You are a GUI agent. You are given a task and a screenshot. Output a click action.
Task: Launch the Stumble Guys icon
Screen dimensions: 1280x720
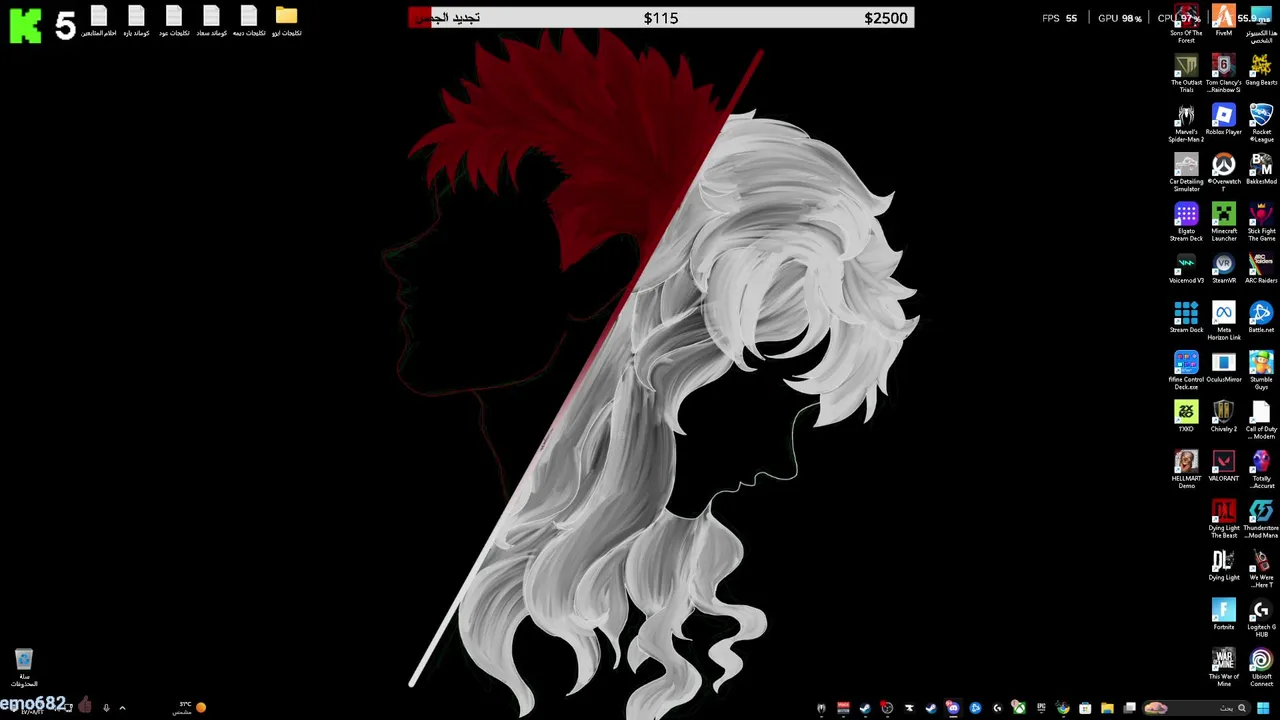click(1261, 370)
